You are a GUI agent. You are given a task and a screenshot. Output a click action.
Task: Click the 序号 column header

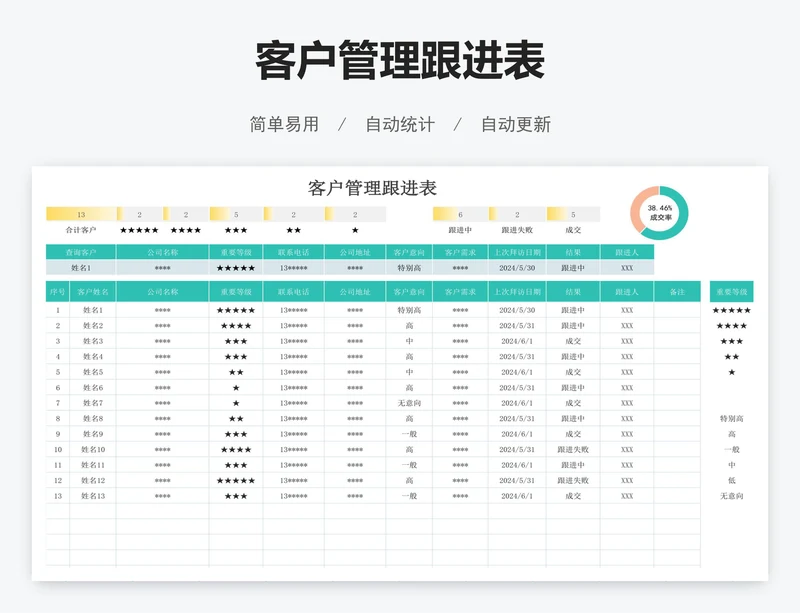(58, 292)
